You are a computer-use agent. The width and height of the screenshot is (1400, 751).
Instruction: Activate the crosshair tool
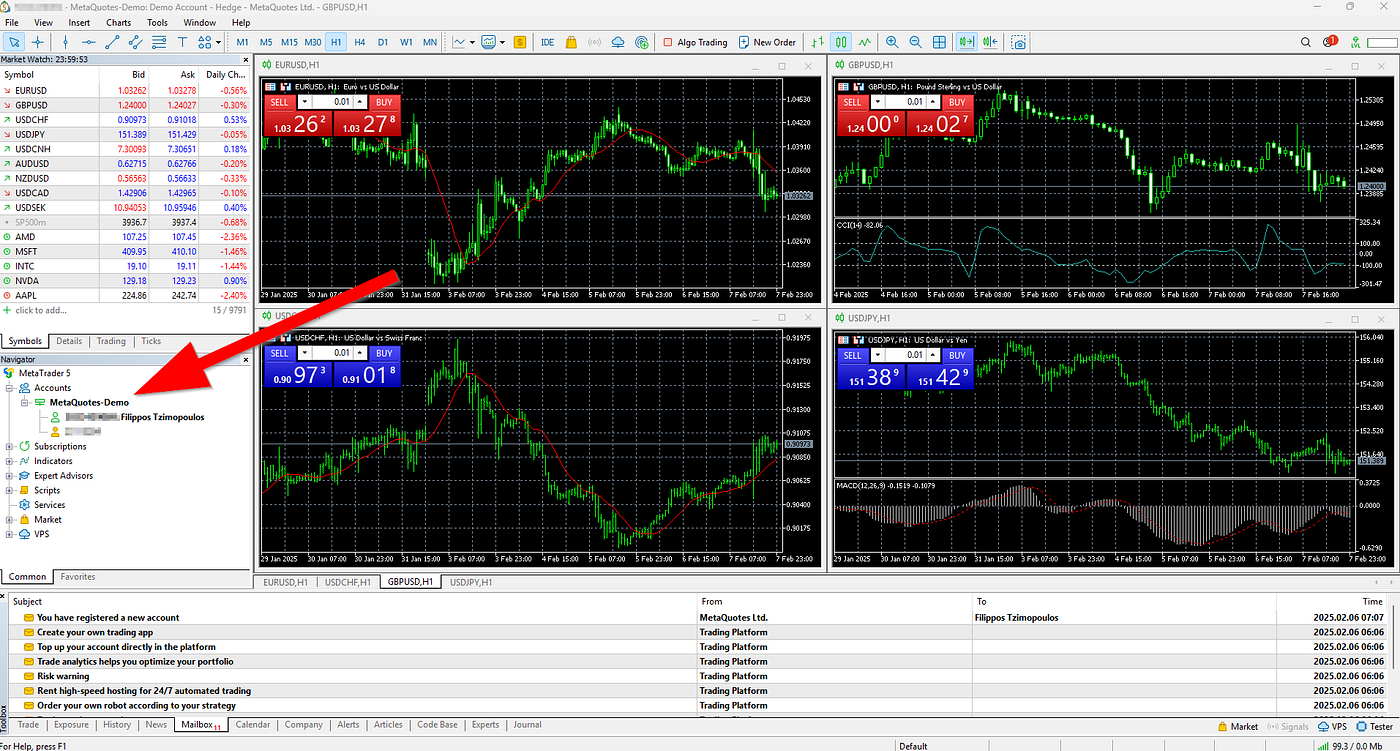tap(38, 42)
